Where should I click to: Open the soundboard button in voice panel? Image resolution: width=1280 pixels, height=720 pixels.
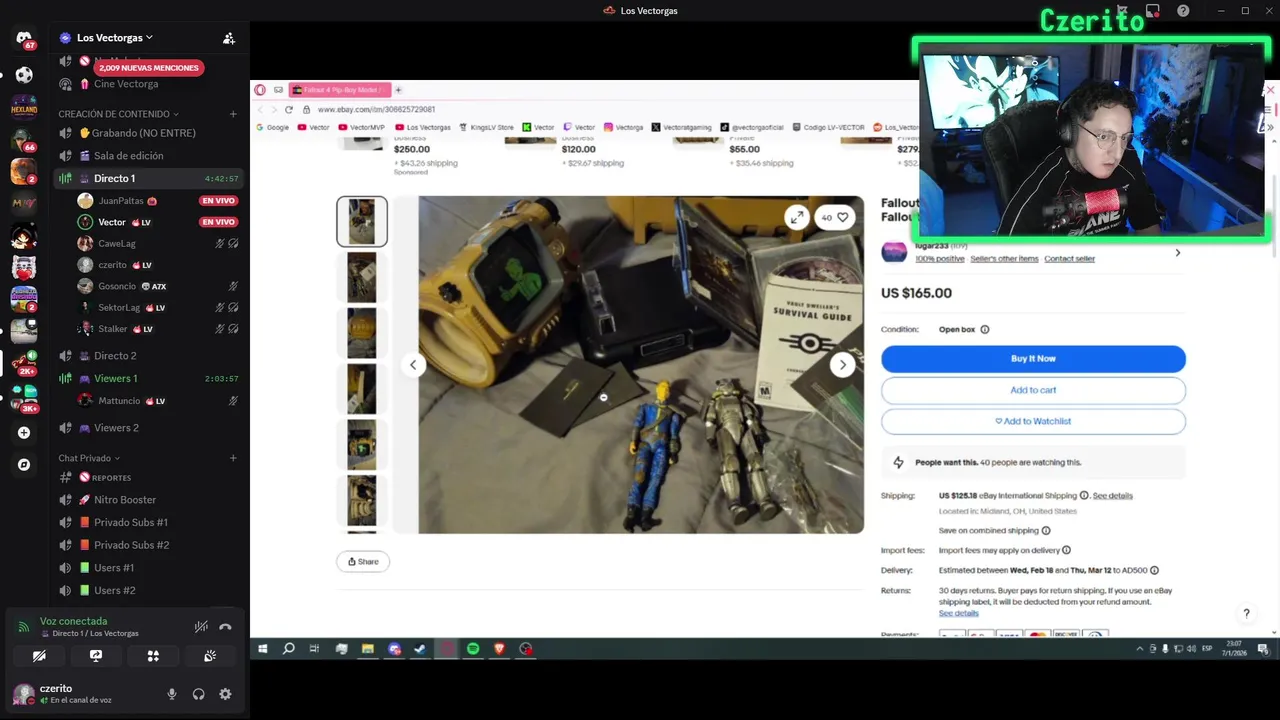pyautogui.click(x=210, y=656)
